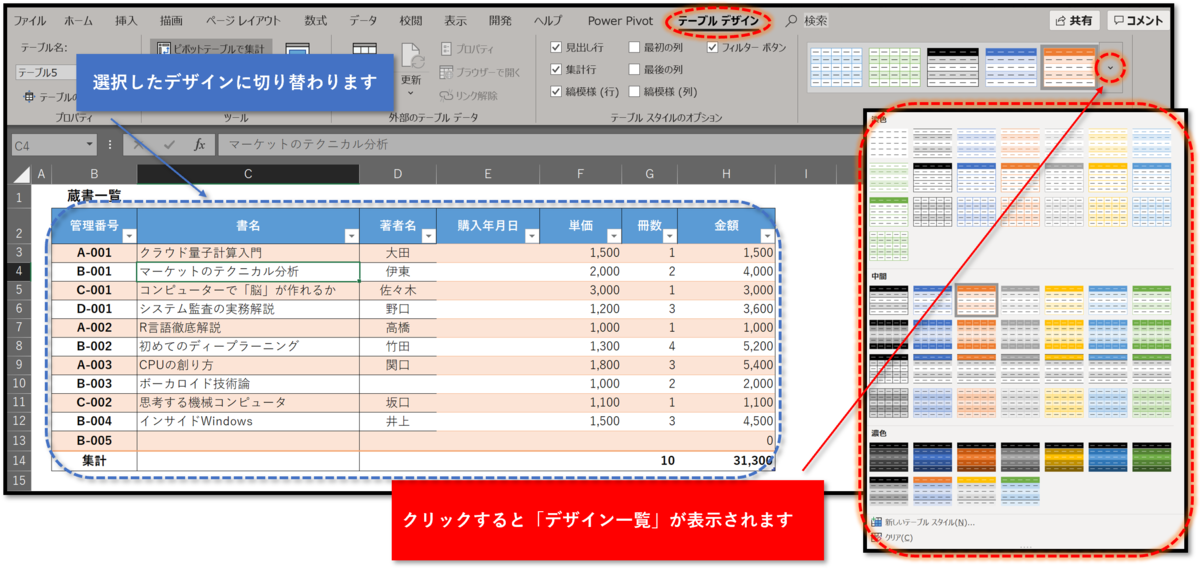The height and width of the screenshot is (568, 1200).
Task: Expand the table styles gallery more button
Action: coord(1110,67)
